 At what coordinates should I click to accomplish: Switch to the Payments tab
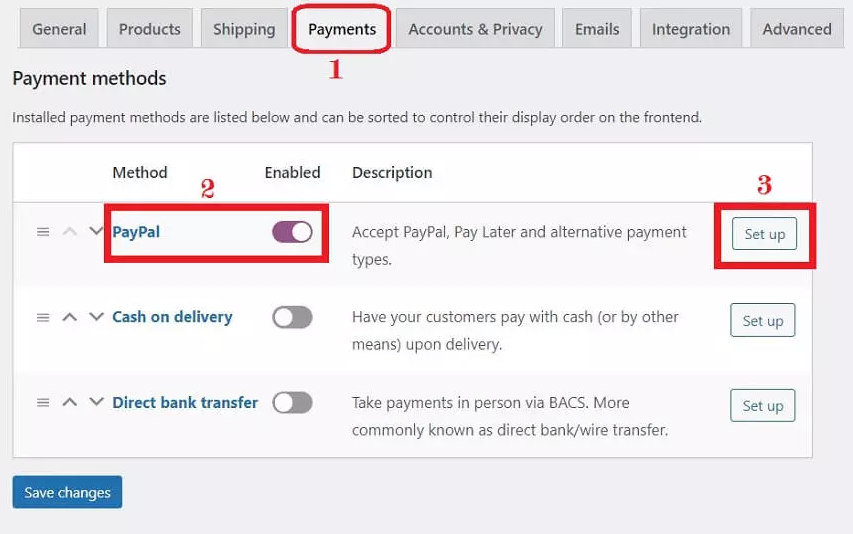point(342,29)
